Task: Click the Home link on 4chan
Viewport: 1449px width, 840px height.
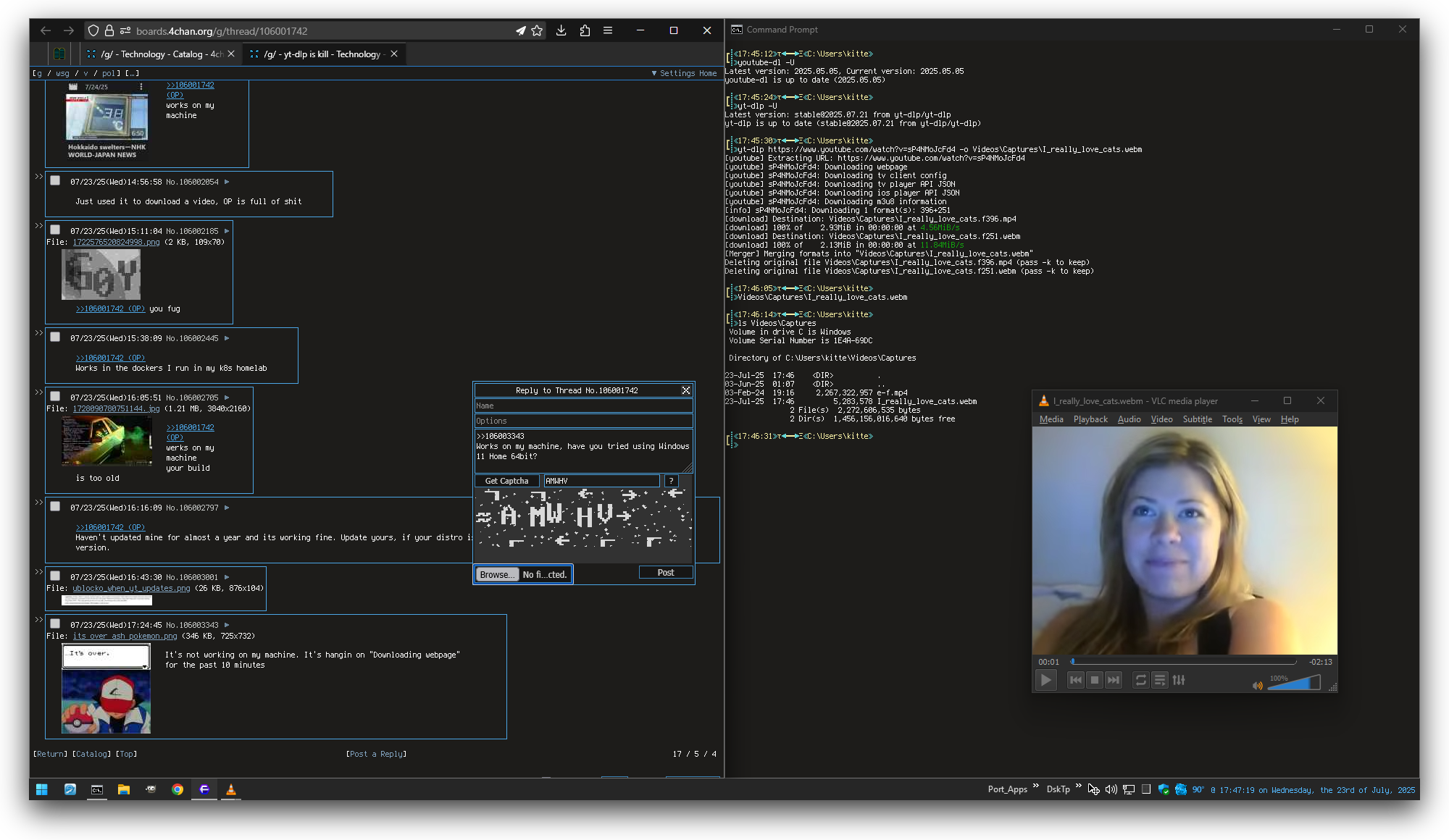Action: click(x=708, y=73)
